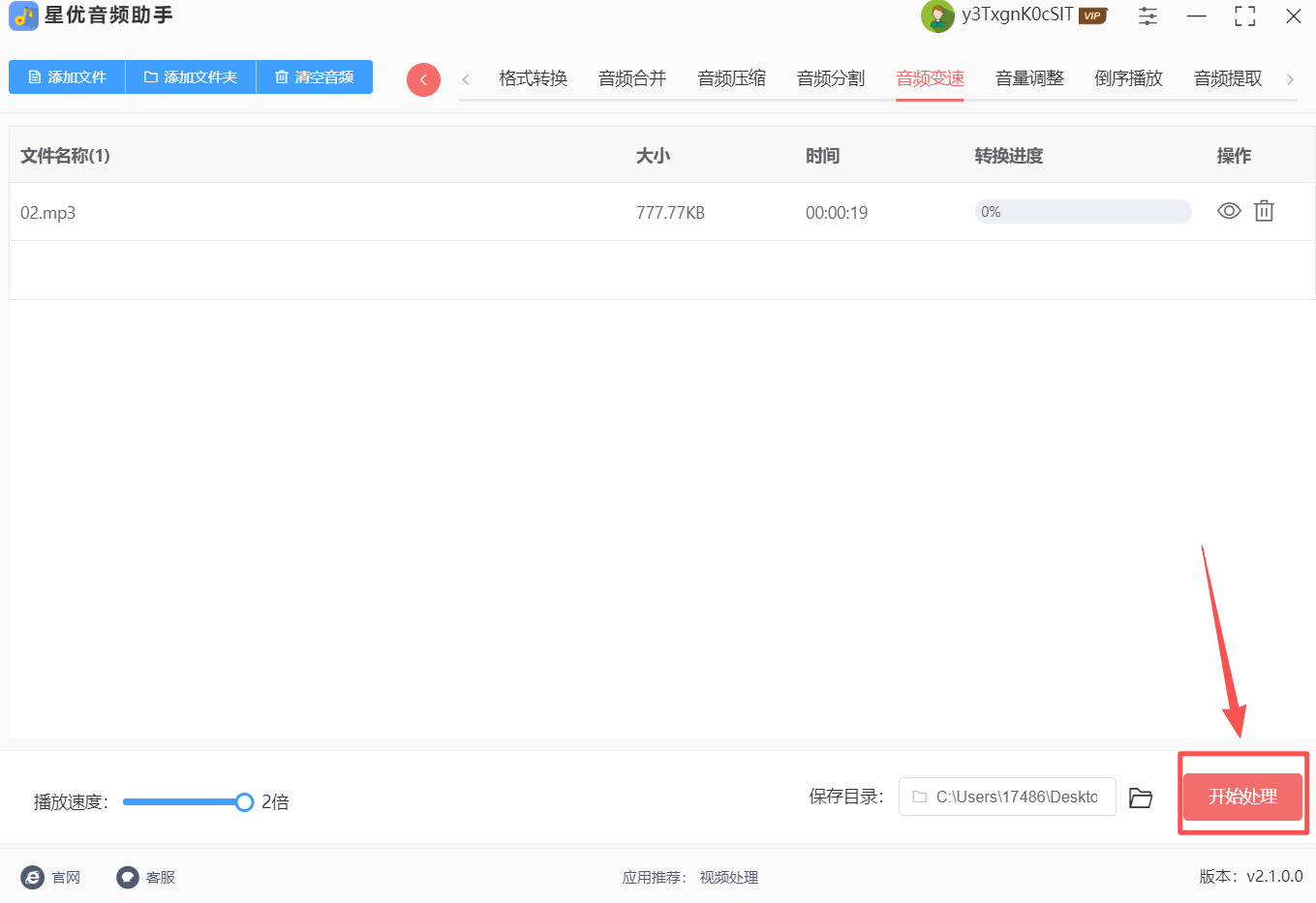The image size is (1316, 903).
Task: Preview 02.mp3 with the eye icon
Action: pyautogui.click(x=1228, y=211)
